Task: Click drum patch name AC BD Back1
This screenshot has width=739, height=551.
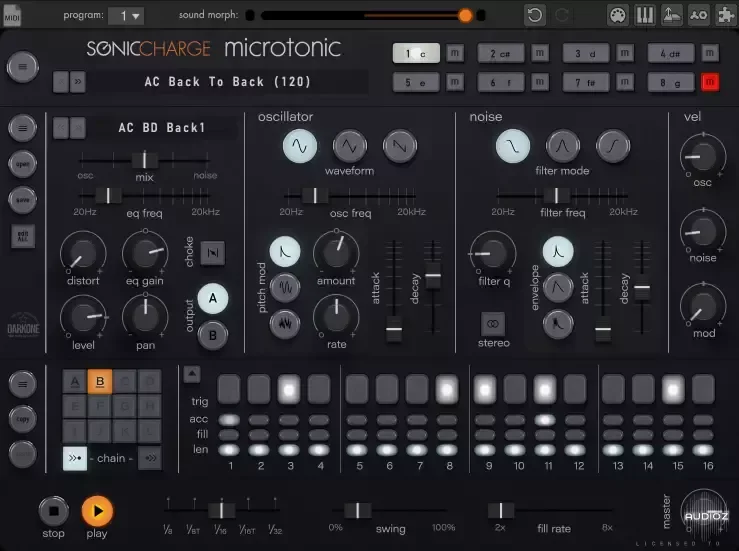Action: [x=162, y=128]
